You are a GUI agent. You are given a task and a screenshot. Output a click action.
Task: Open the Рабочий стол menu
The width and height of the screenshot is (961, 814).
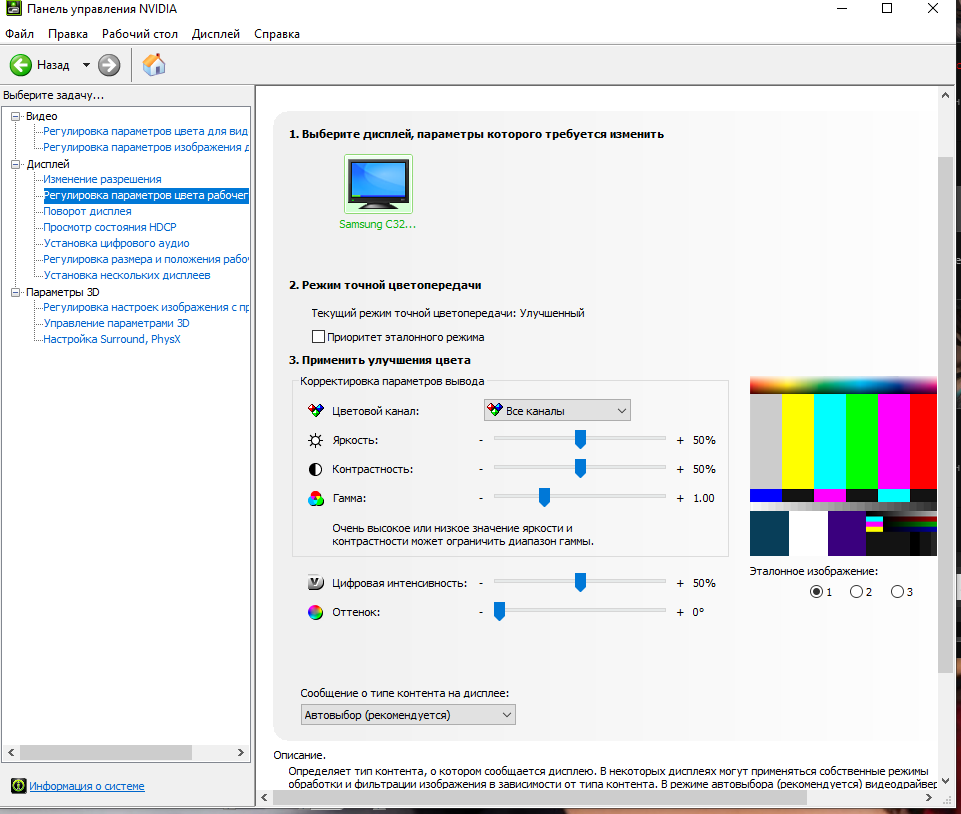point(139,34)
